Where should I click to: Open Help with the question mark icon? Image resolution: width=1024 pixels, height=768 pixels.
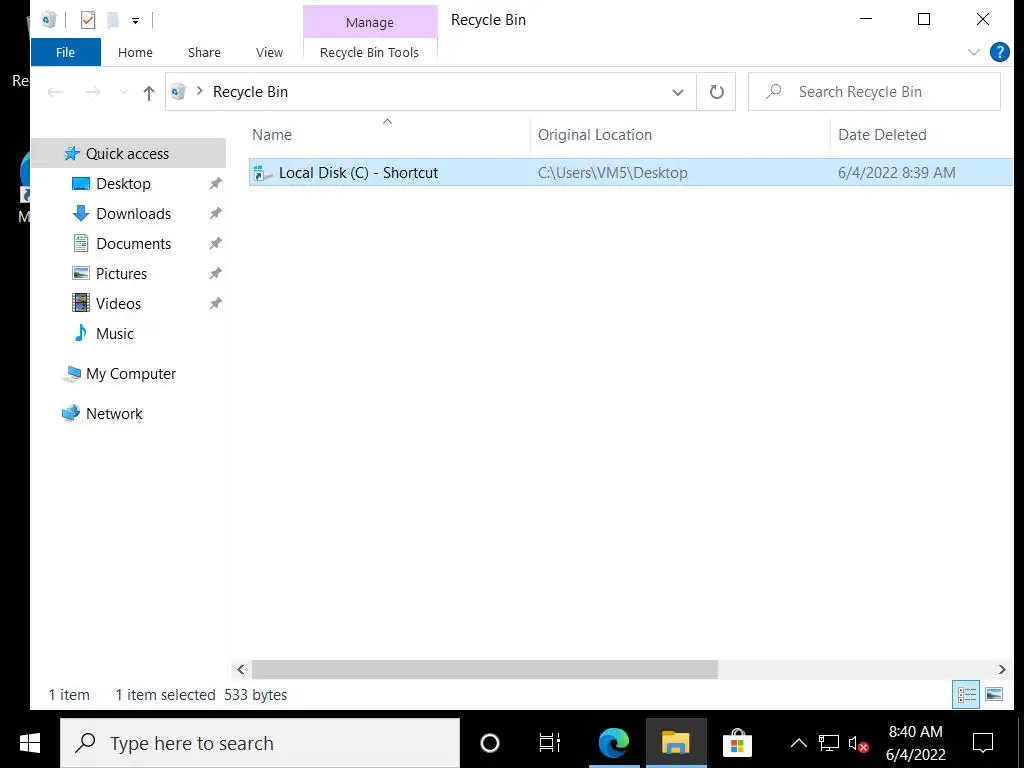pos(999,52)
